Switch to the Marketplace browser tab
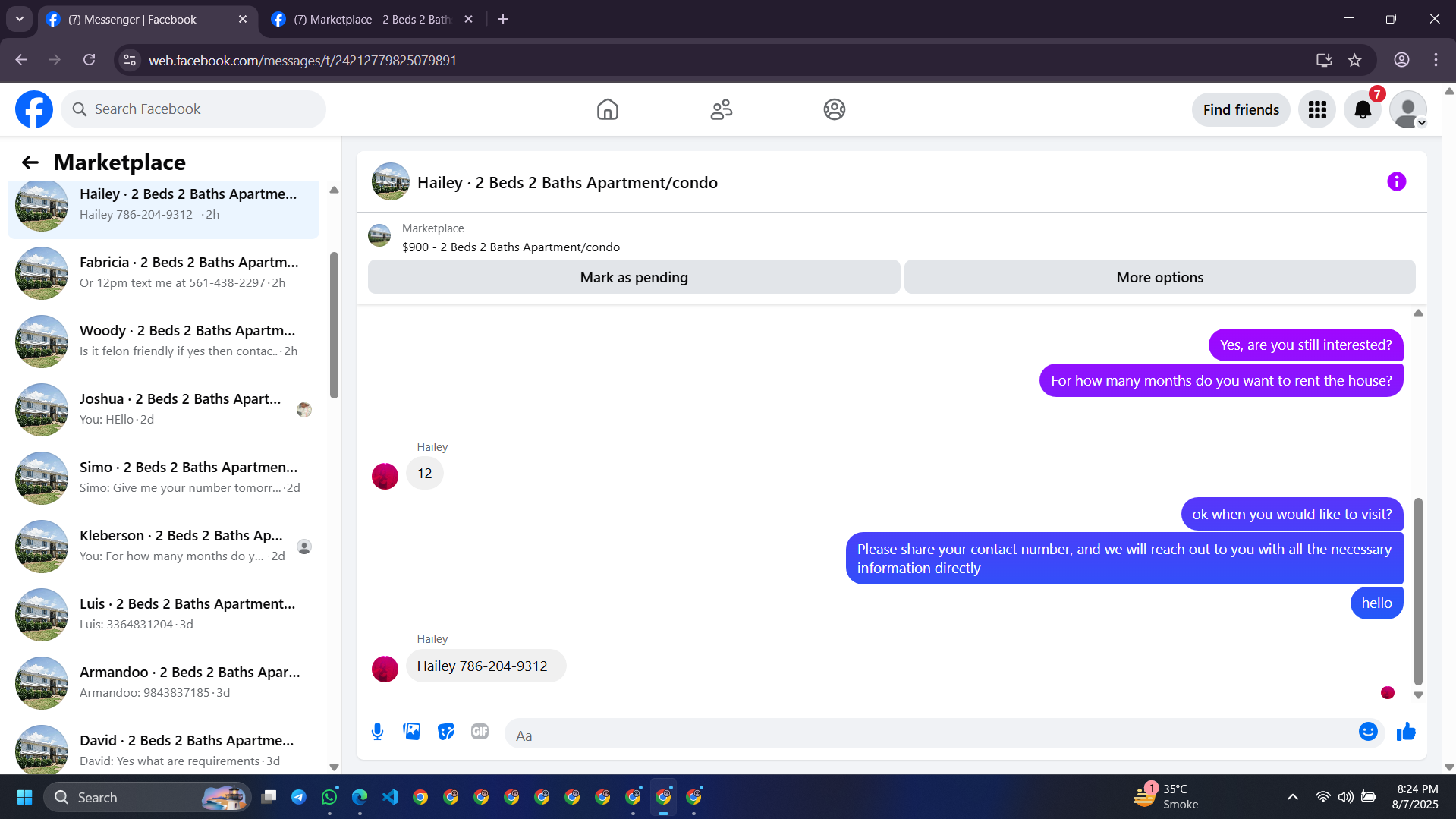 [x=371, y=20]
